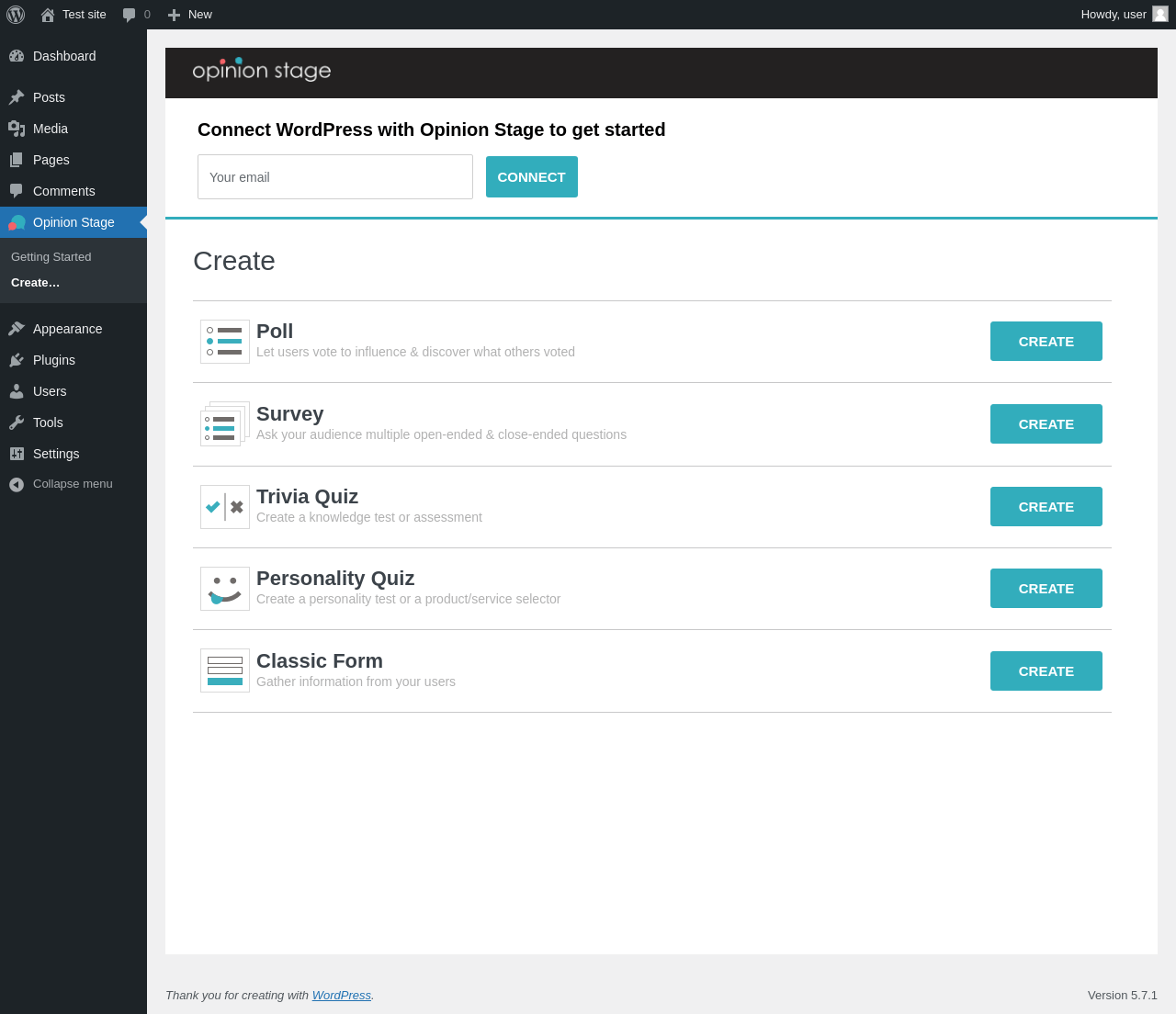The height and width of the screenshot is (1014, 1176).
Task: Click the New plus icon
Action: (174, 15)
